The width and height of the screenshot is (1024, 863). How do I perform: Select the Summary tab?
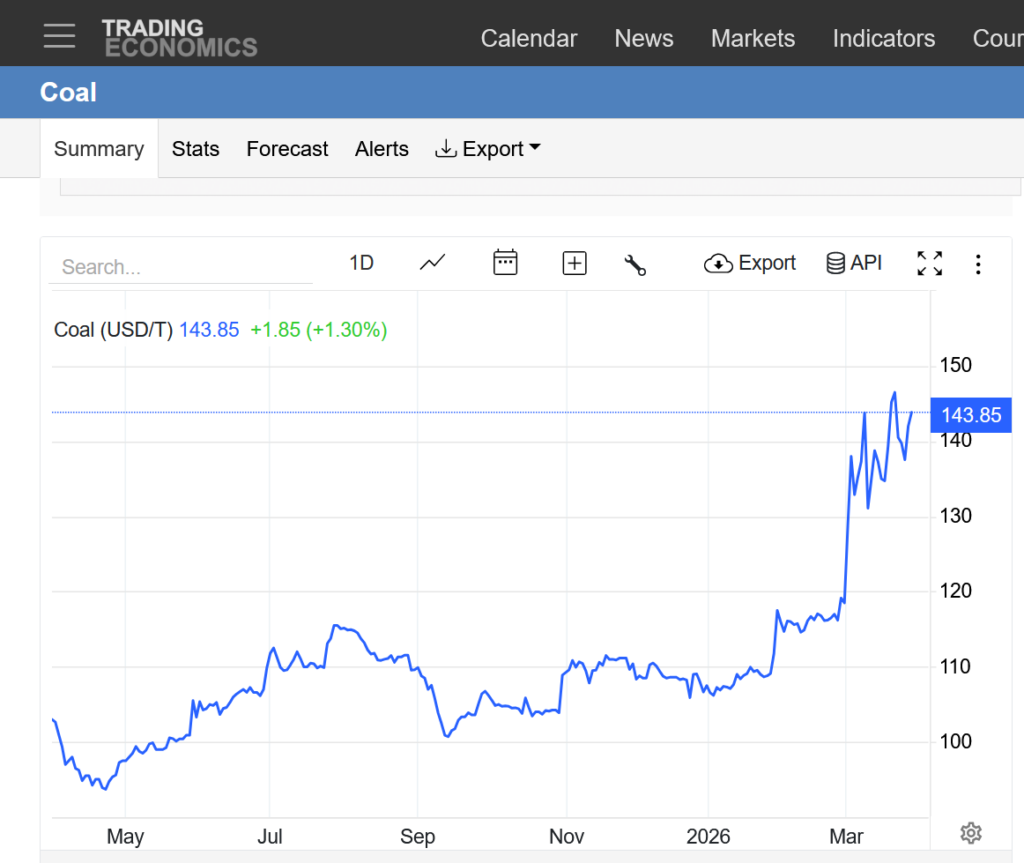tap(98, 149)
